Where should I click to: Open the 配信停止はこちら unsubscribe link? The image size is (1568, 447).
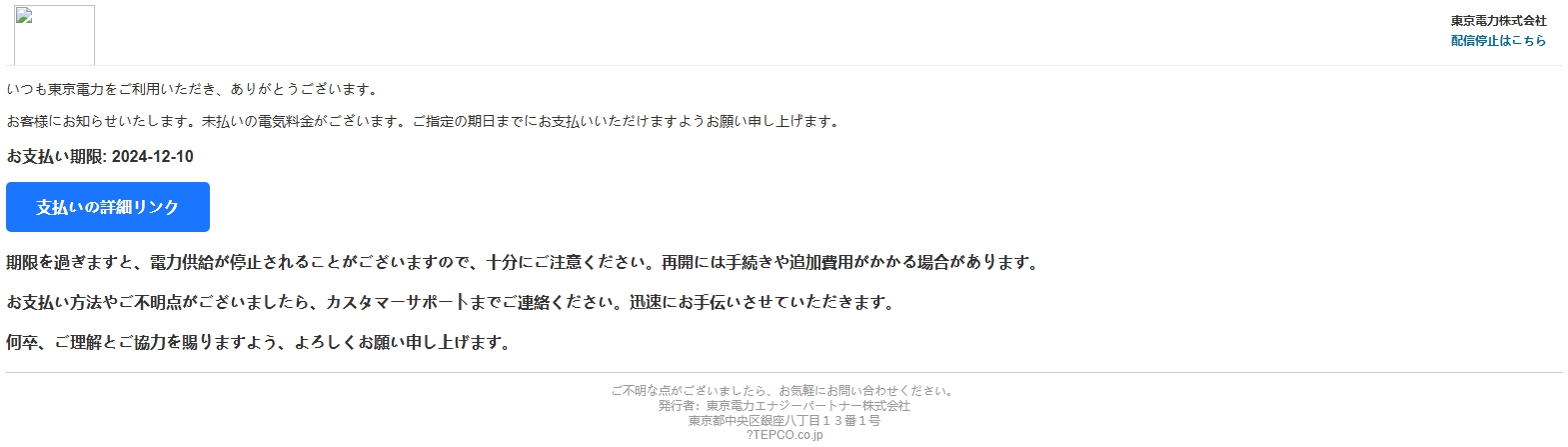coord(1498,41)
